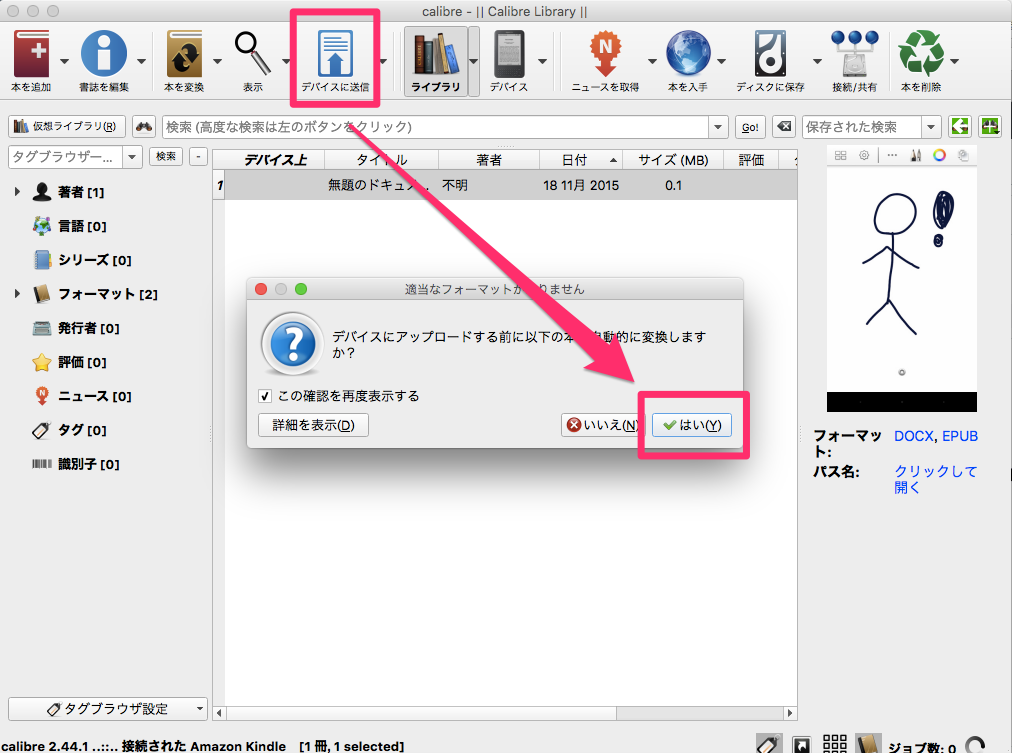Viewport: 1012px width, 753px height.
Task: Open advanced search via binoculars icon
Action: point(144,126)
